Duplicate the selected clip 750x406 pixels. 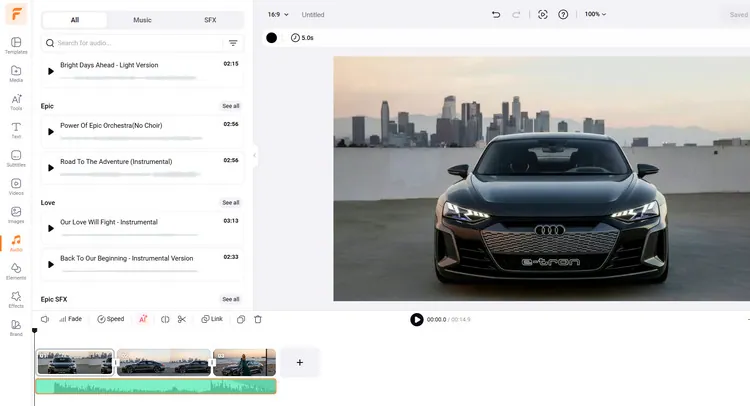pos(241,319)
